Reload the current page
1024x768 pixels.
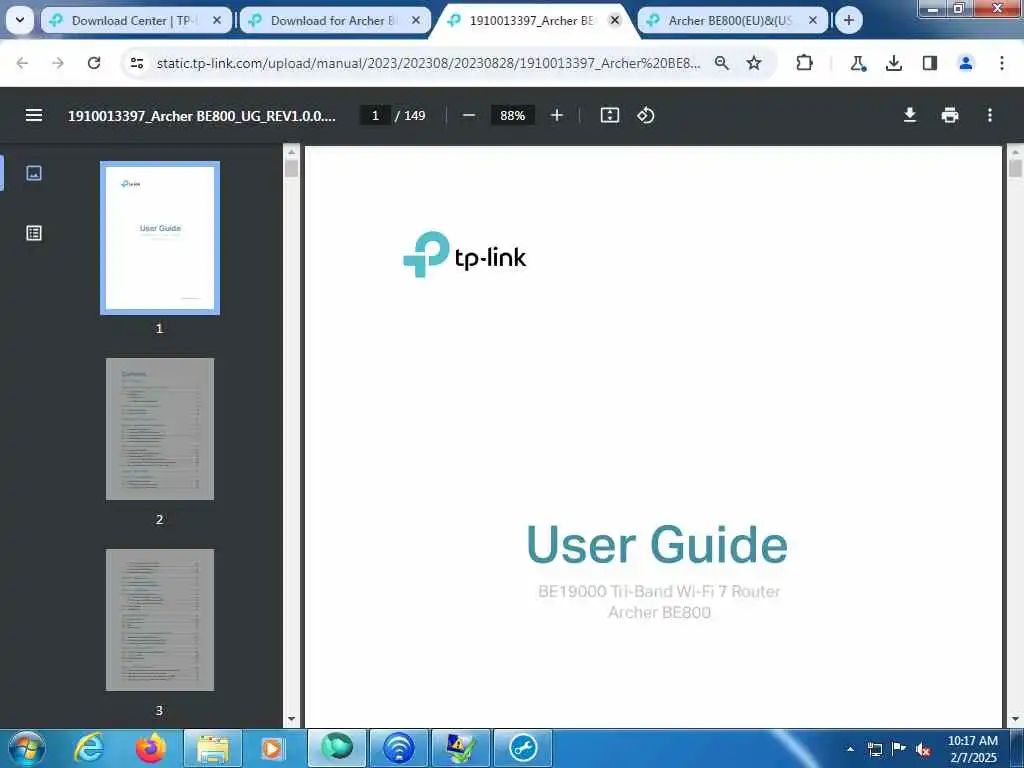pos(94,63)
